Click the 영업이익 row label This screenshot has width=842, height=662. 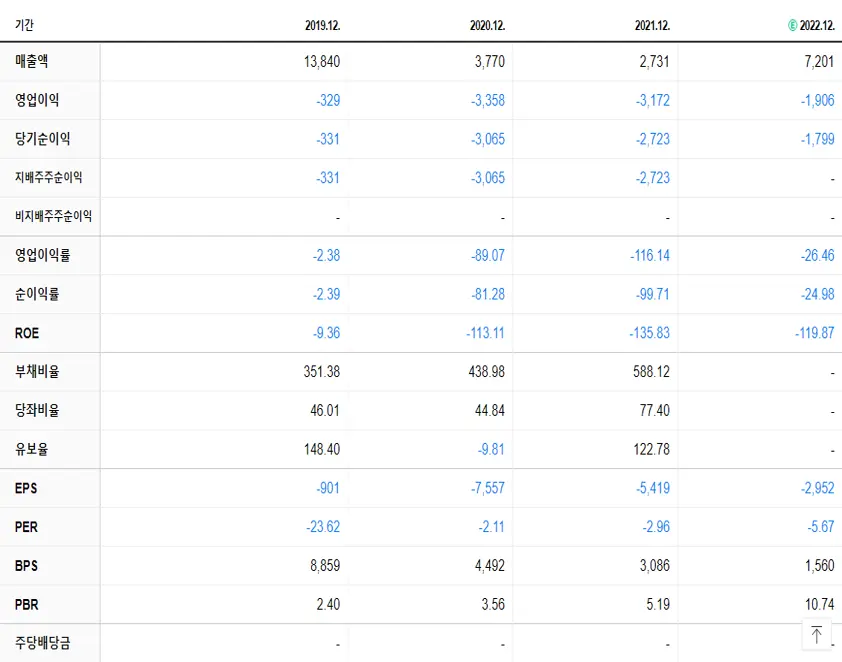[x=37, y=100]
